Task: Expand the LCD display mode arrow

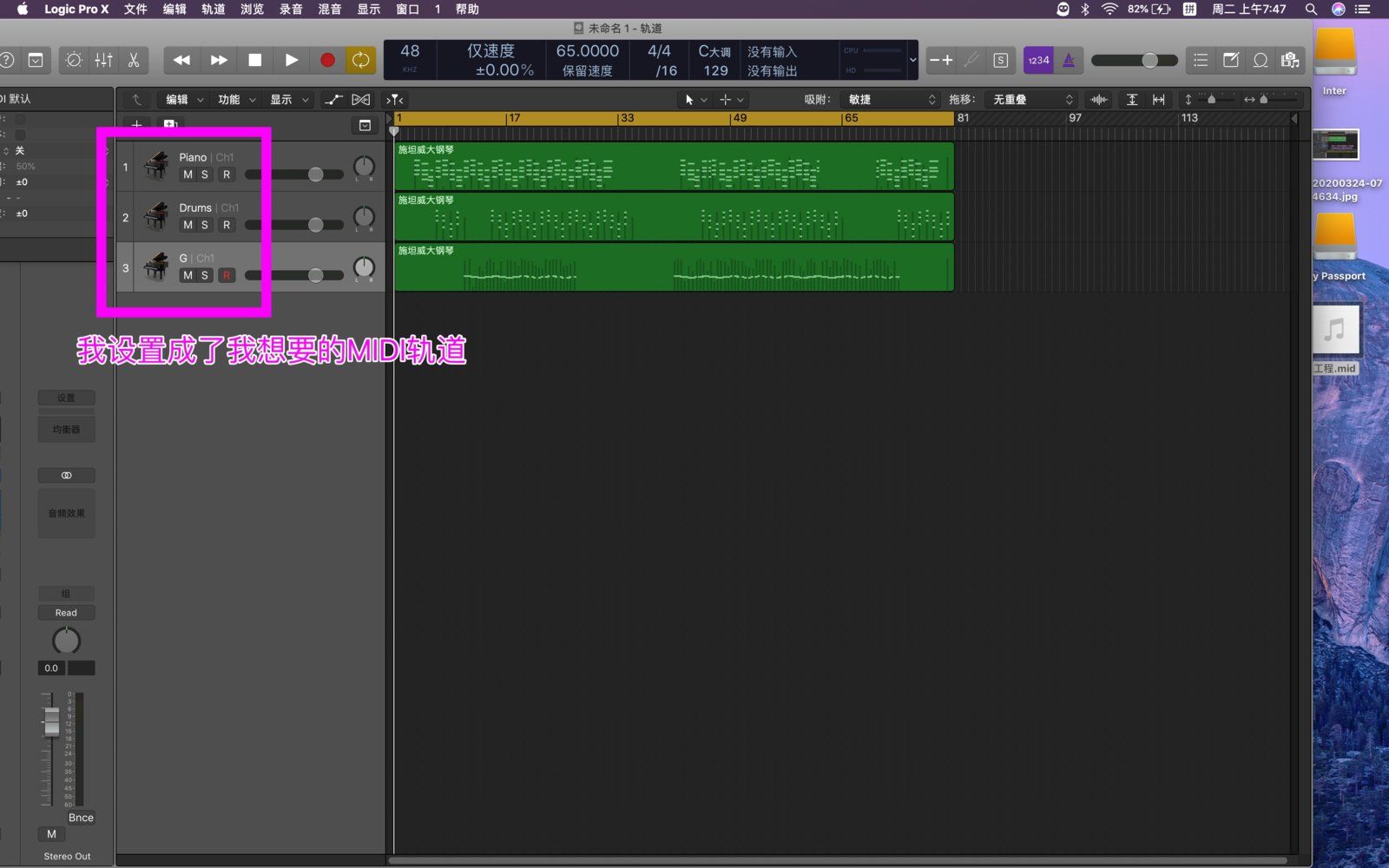Action: point(912,60)
